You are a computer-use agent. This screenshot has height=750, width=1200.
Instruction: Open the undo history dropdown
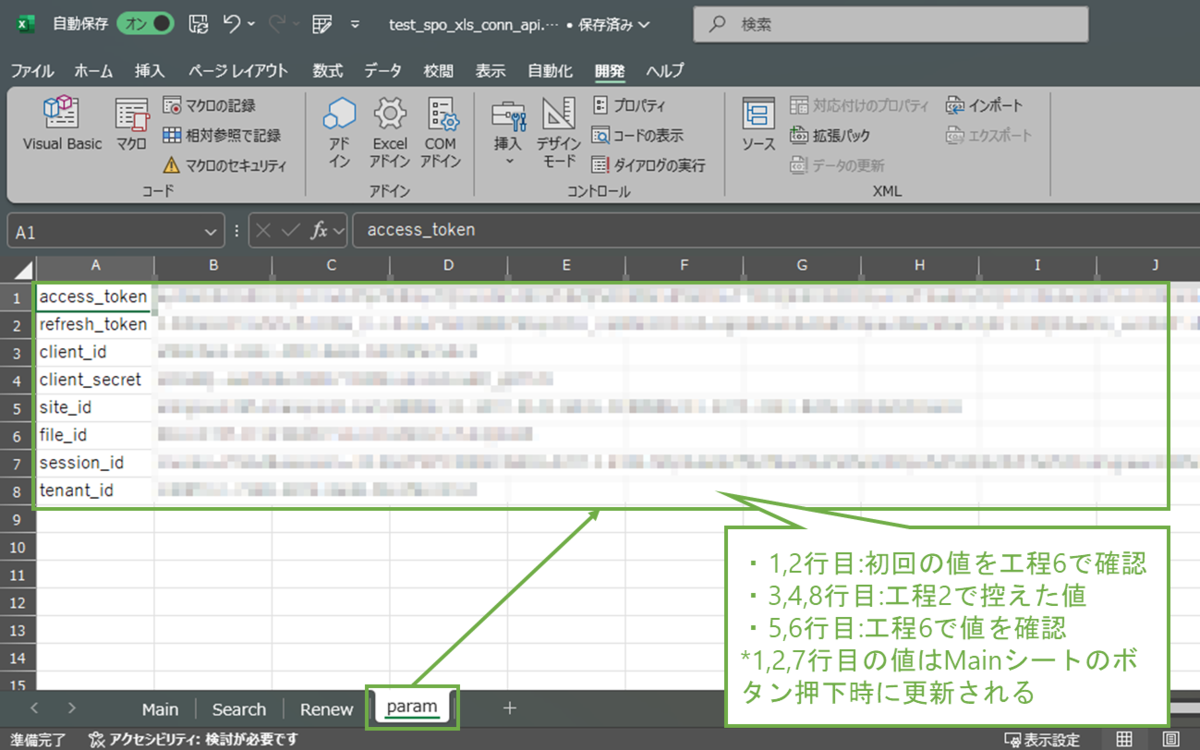point(250,24)
